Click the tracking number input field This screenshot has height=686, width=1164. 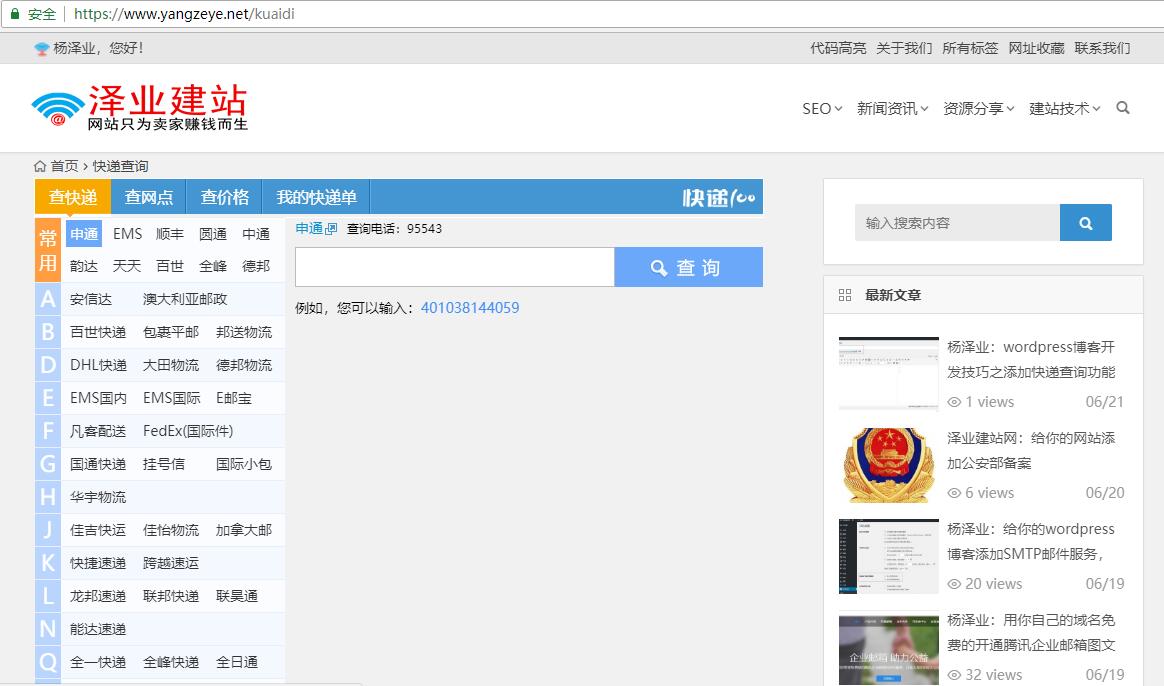tap(455, 267)
